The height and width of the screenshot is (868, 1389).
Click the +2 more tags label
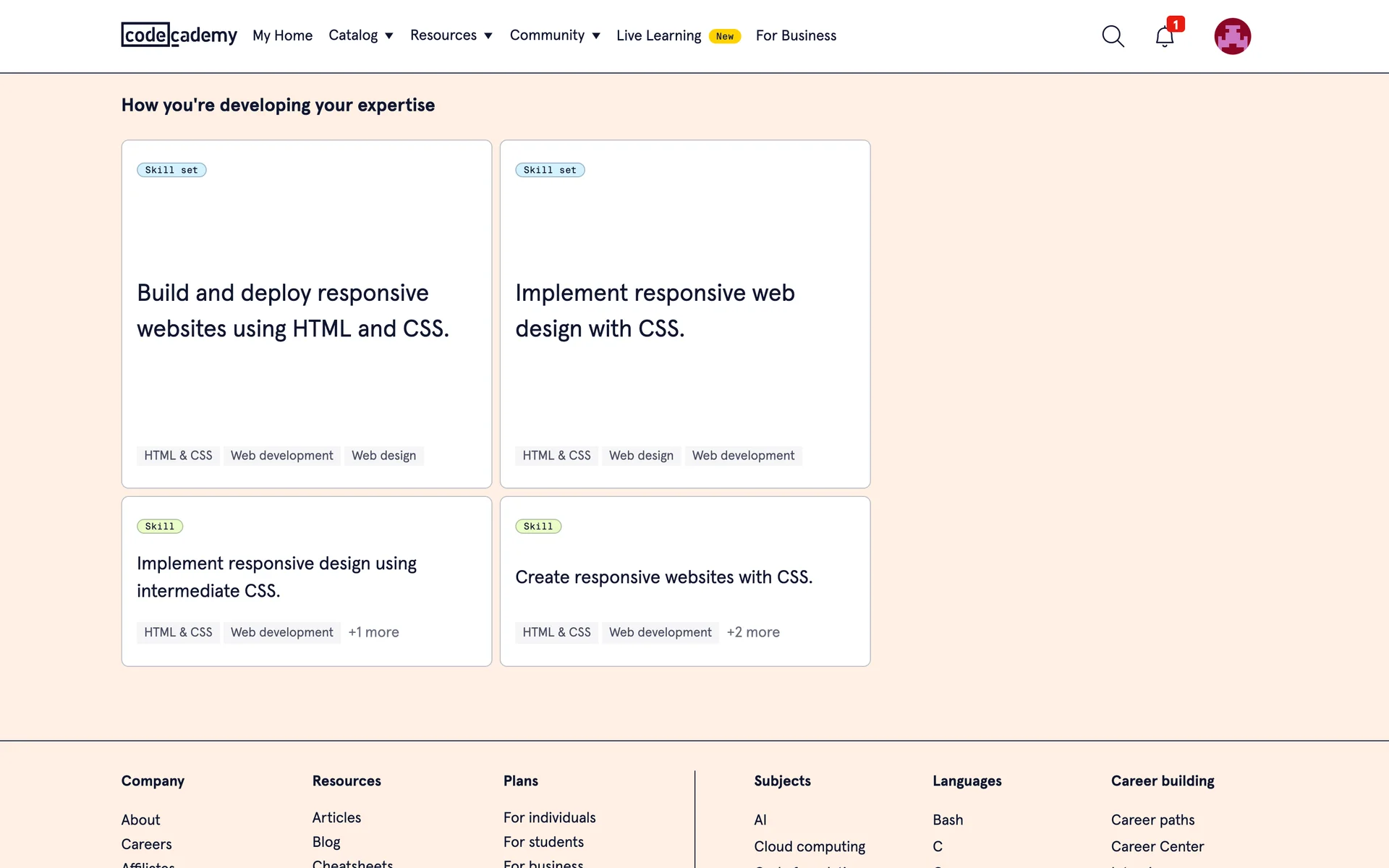[x=753, y=632]
